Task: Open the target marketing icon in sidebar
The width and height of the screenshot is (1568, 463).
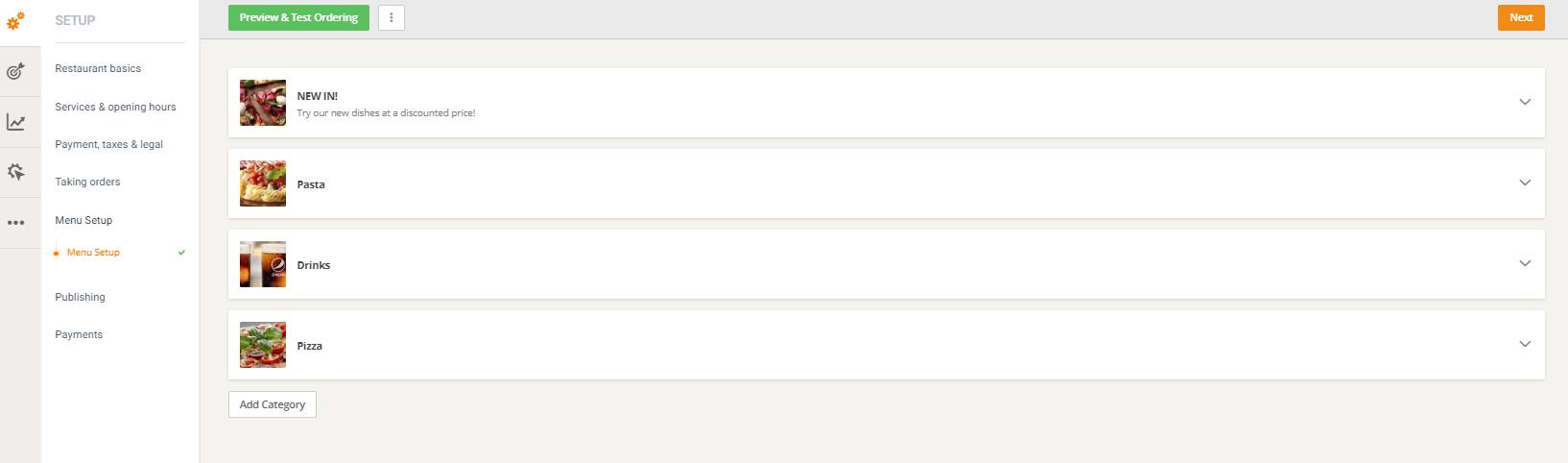Action: pos(16,72)
